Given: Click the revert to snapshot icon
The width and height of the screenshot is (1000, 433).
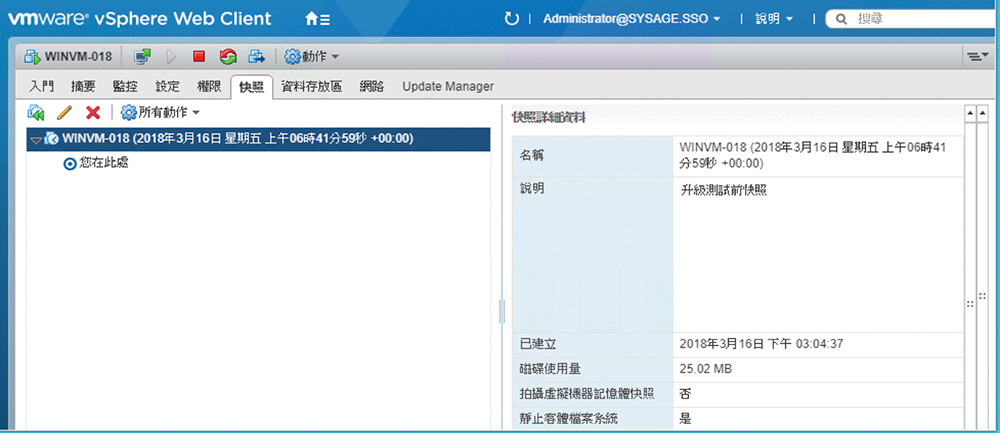Looking at the screenshot, I should 36,113.
